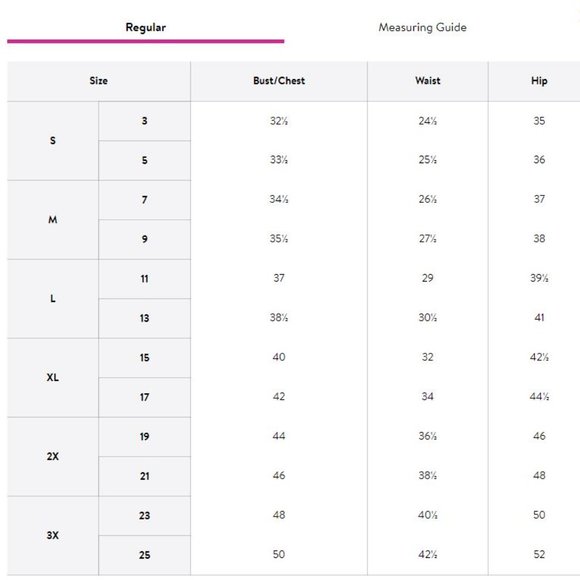Click hip value 52 in last row
Image resolution: width=580 pixels, height=580 pixels.
pyautogui.click(x=539, y=554)
